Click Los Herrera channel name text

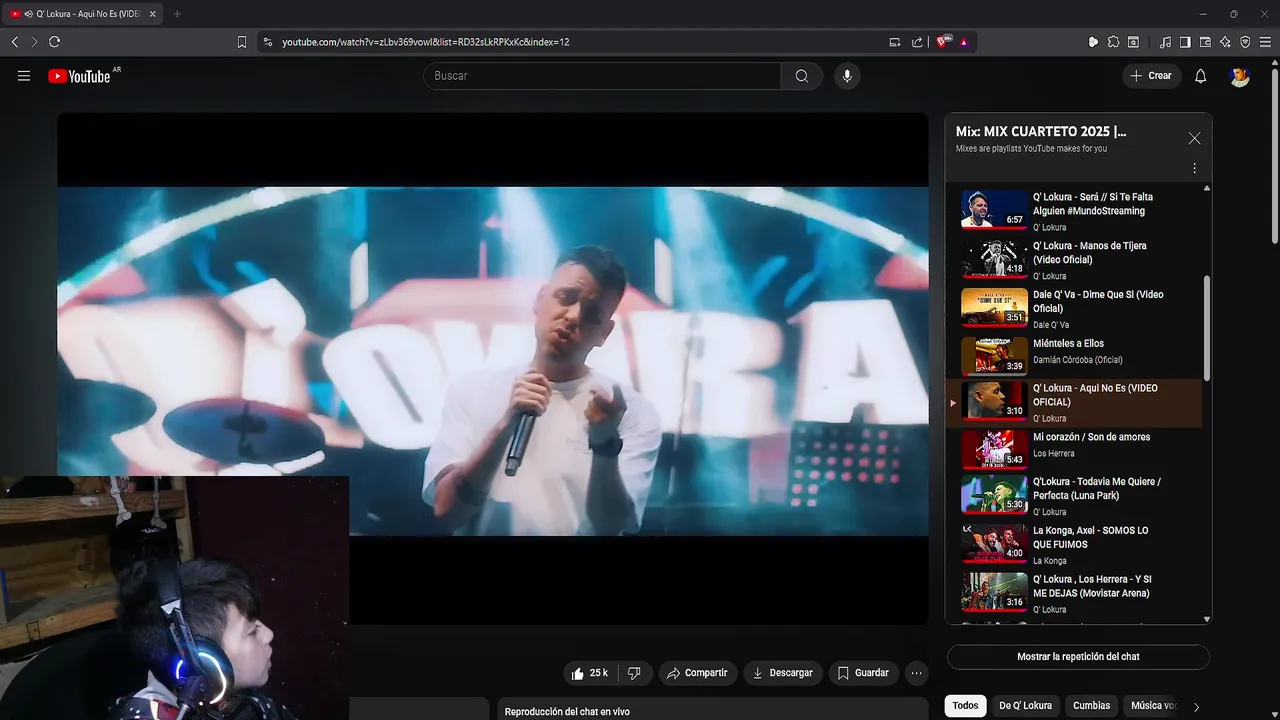pos(1054,454)
